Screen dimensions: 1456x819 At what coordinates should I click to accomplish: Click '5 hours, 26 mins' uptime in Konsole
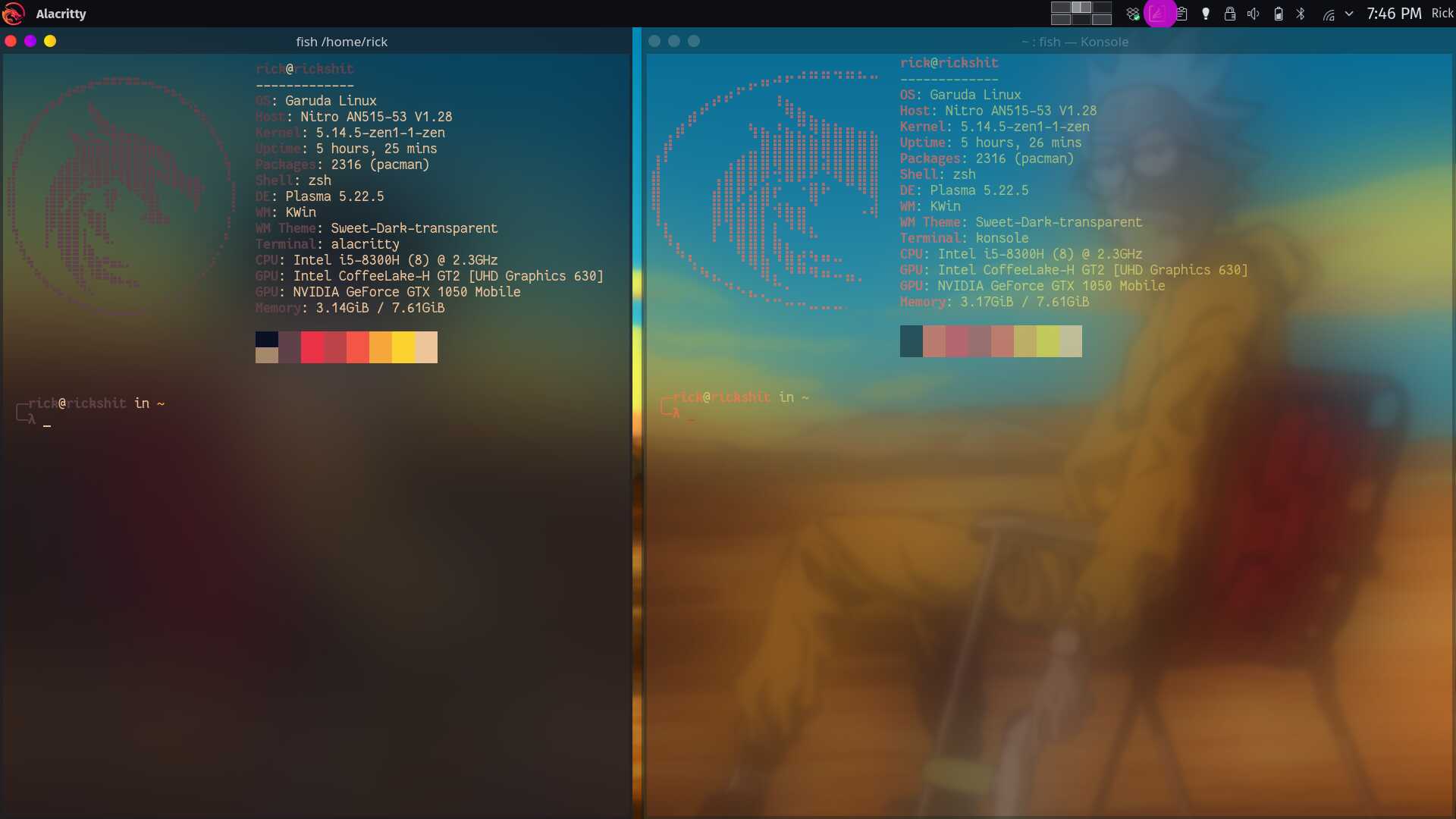pos(1021,143)
